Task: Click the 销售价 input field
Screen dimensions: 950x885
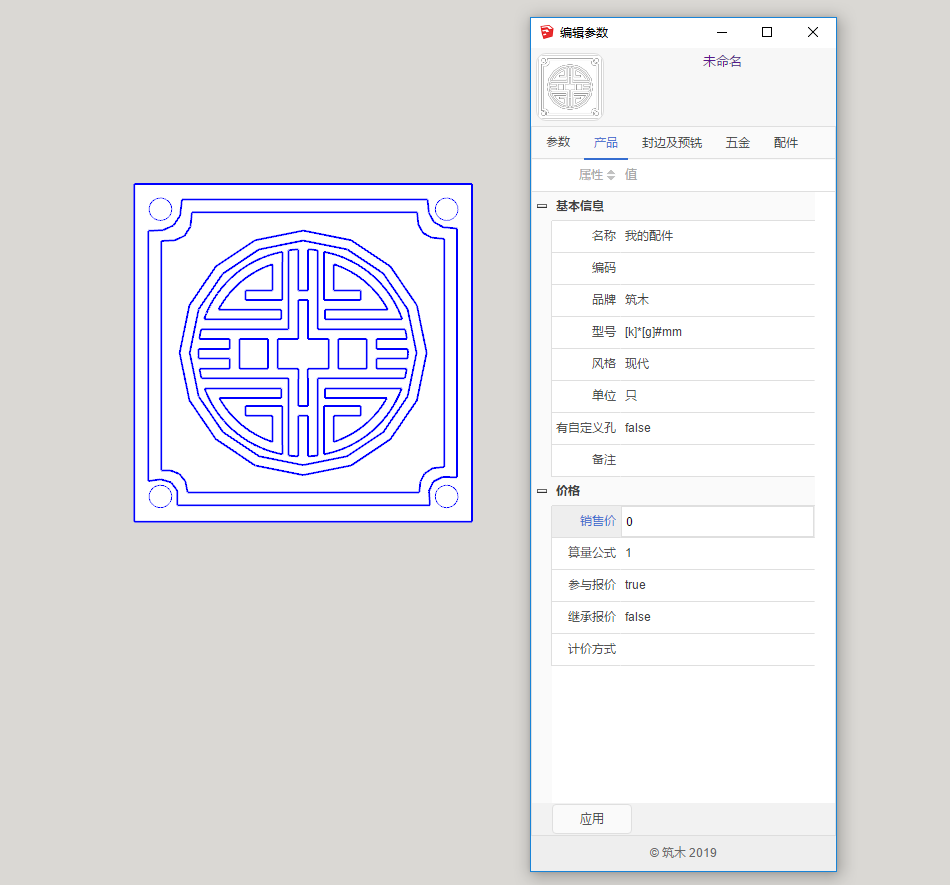Action: (x=716, y=521)
